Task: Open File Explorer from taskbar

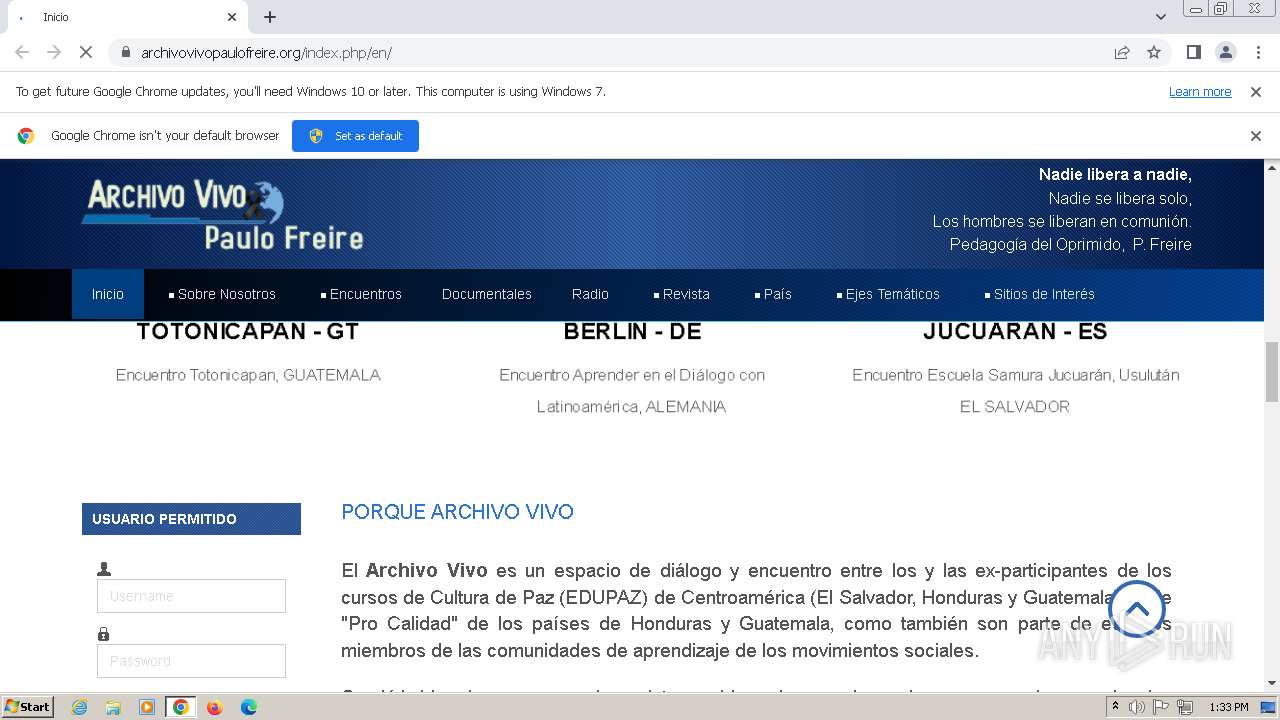Action: click(113, 707)
